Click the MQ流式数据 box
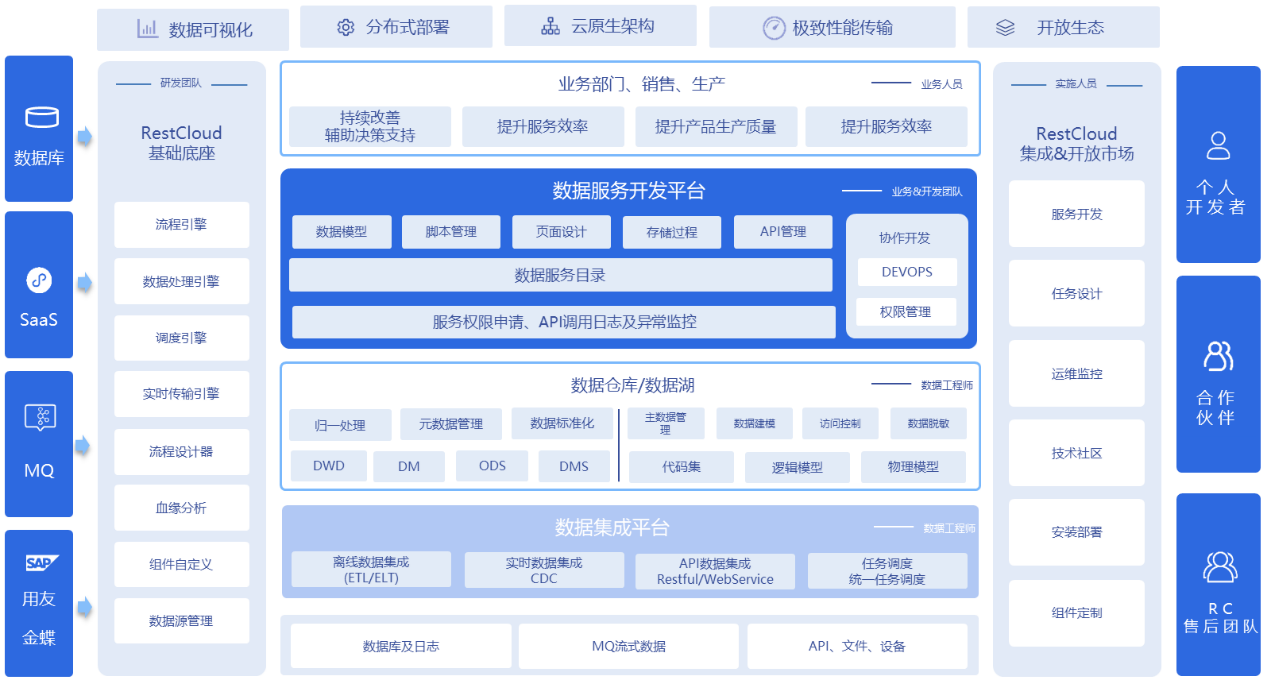The height and width of the screenshot is (680, 1271). [x=629, y=646]
